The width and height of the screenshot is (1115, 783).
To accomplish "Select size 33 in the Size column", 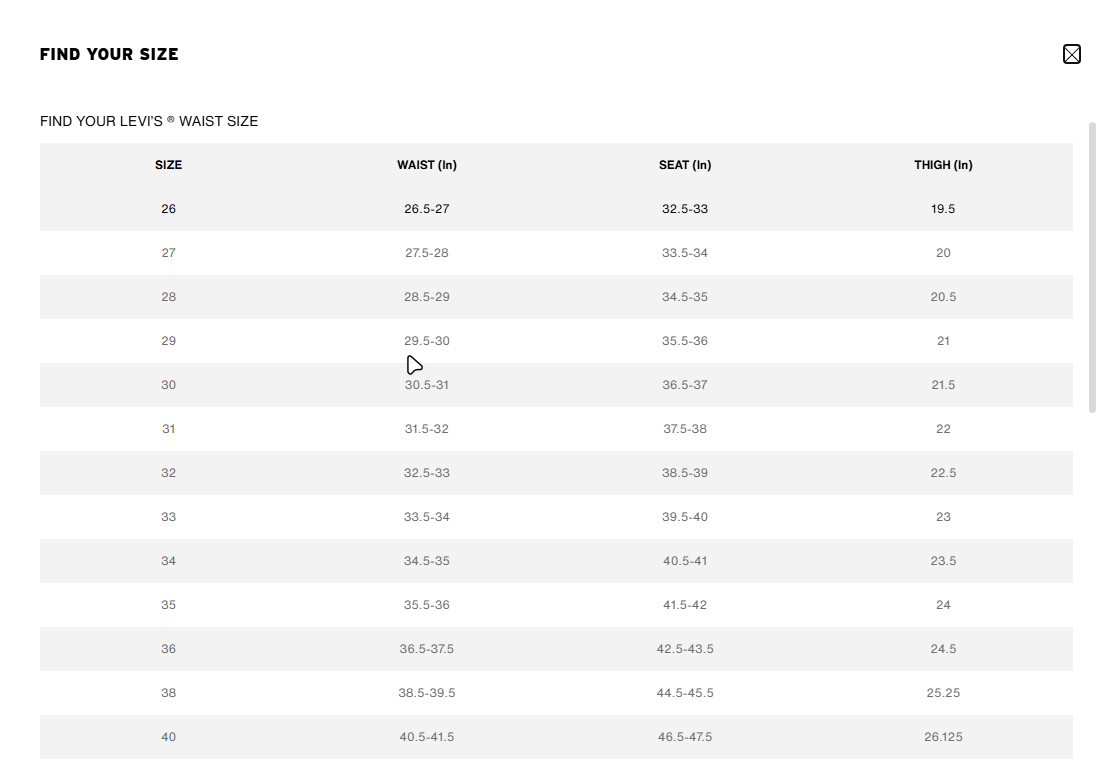I will click(x=168, y=517).
